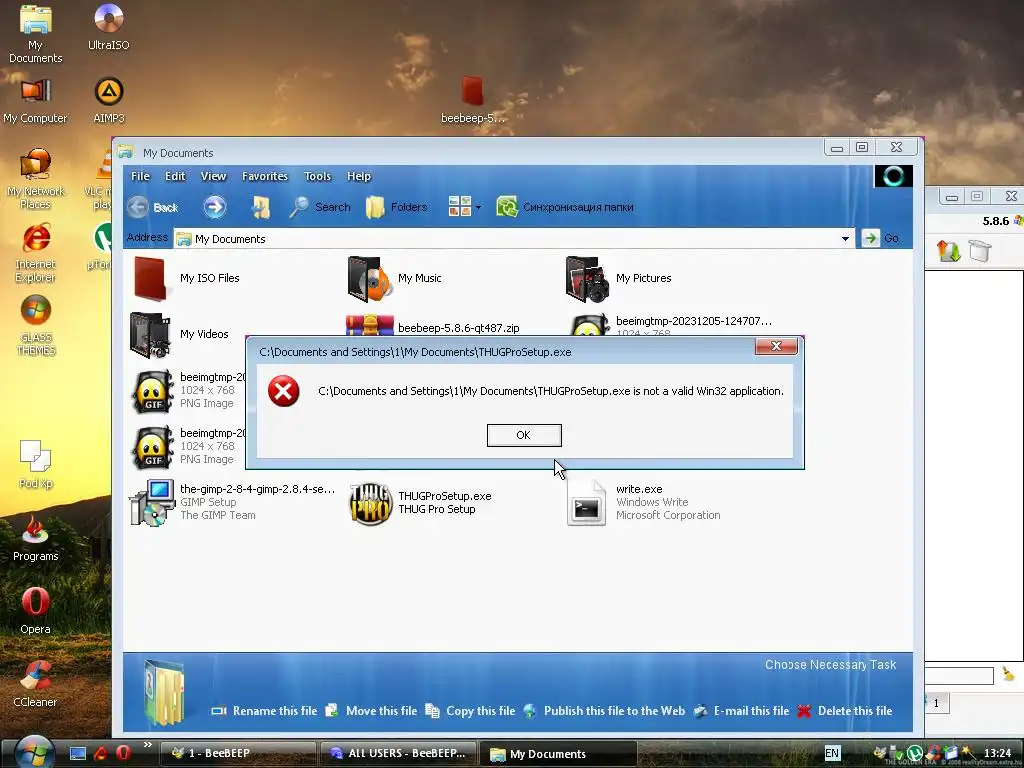Select the beebeep-5... desktop file
The image size is (1024, 768).
pos(472,100)
